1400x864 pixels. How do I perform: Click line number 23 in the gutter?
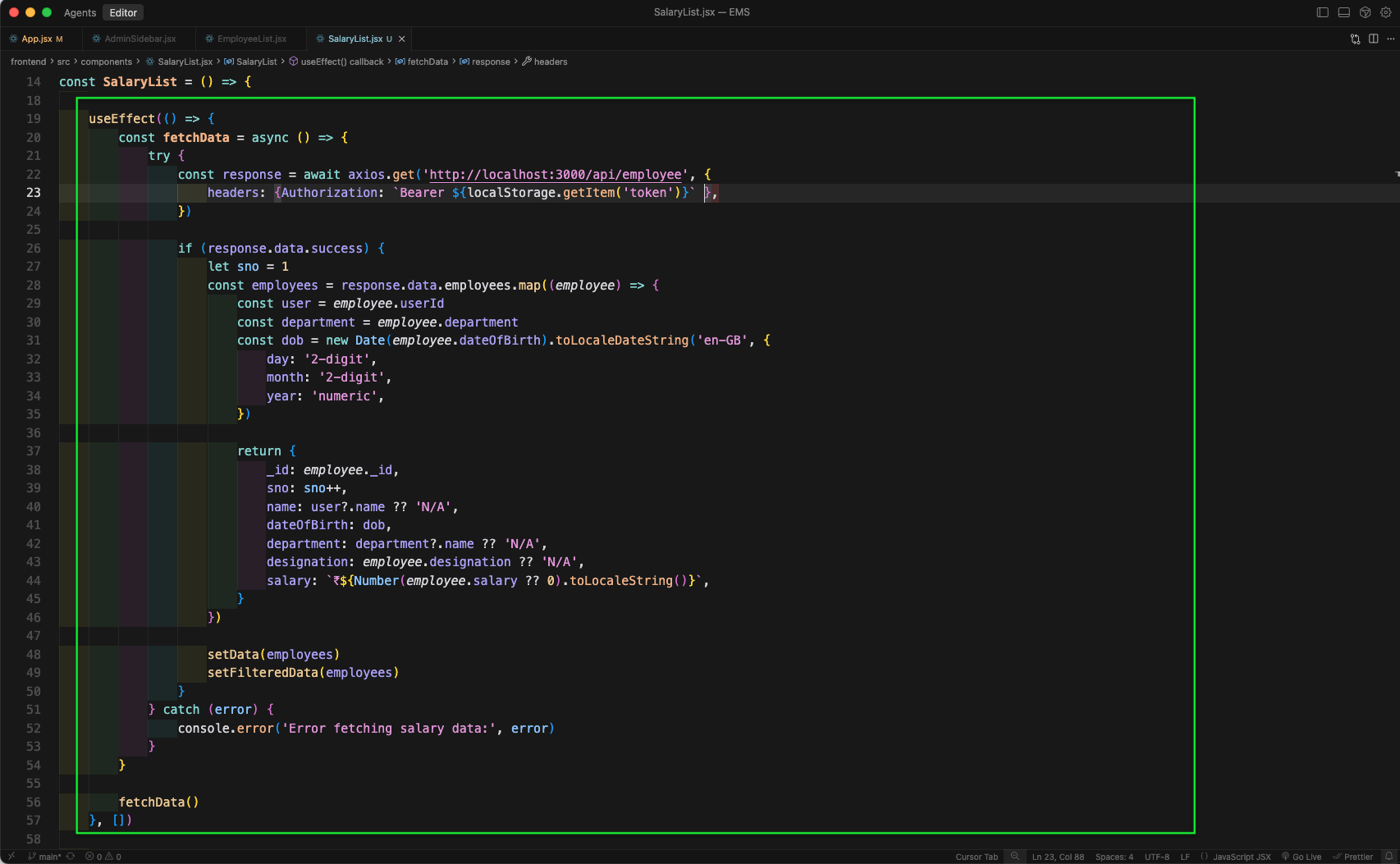pos(34,193)
